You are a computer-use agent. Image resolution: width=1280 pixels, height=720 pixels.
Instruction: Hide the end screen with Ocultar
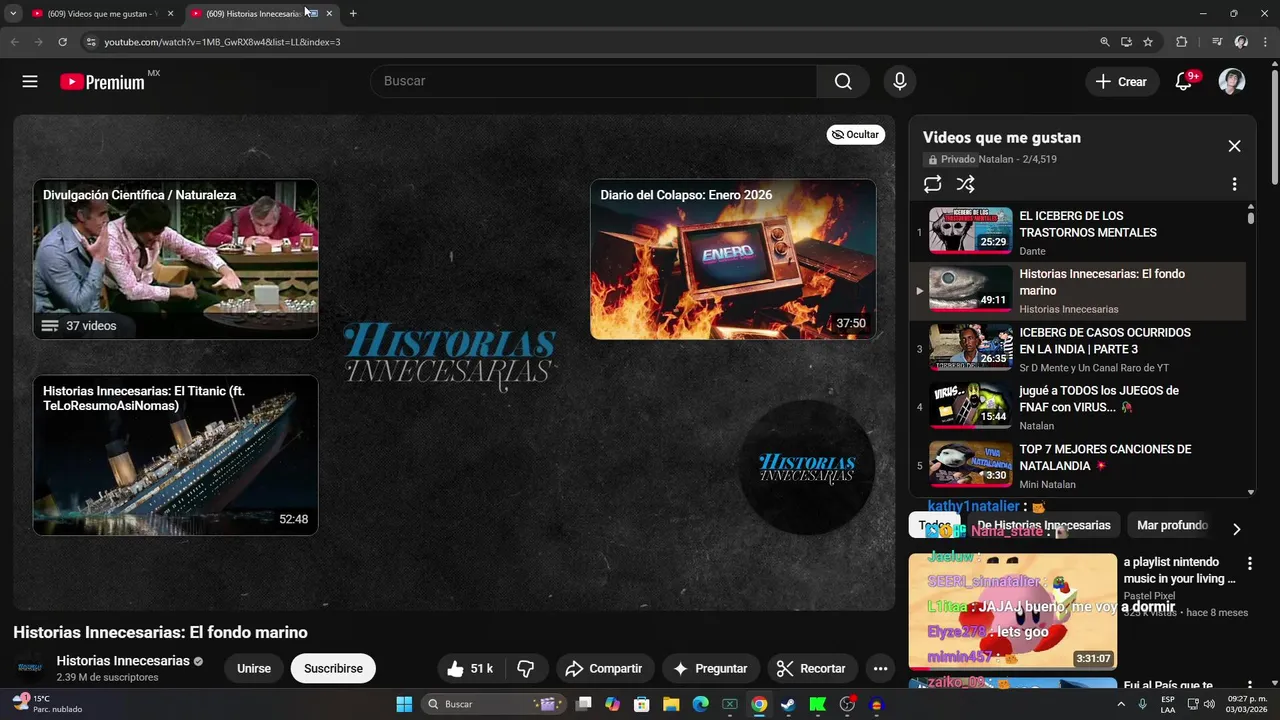click(x=855, y=135)
